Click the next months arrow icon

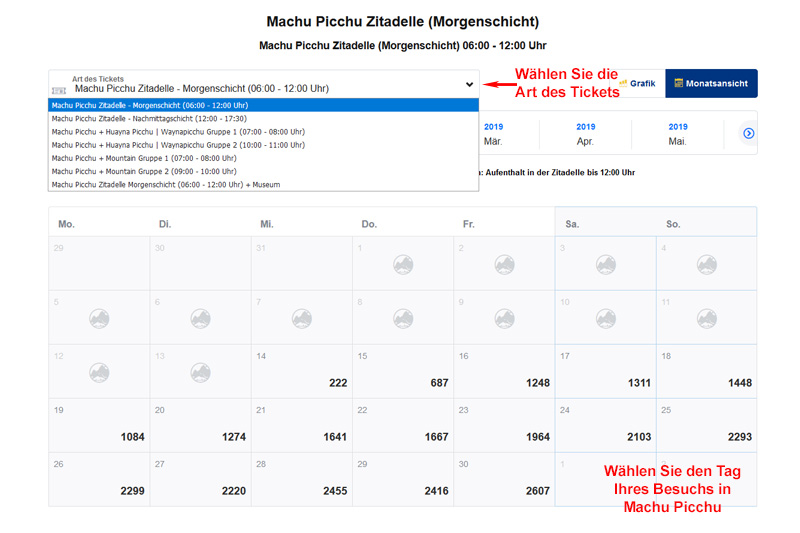748,133
